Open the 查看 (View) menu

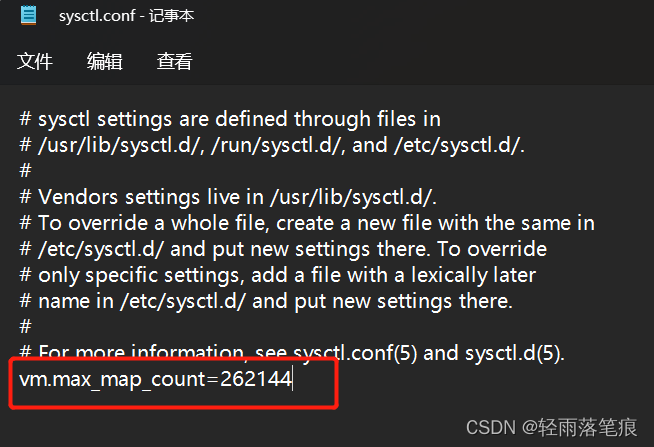pyautogui.click(x=174, y=62)
